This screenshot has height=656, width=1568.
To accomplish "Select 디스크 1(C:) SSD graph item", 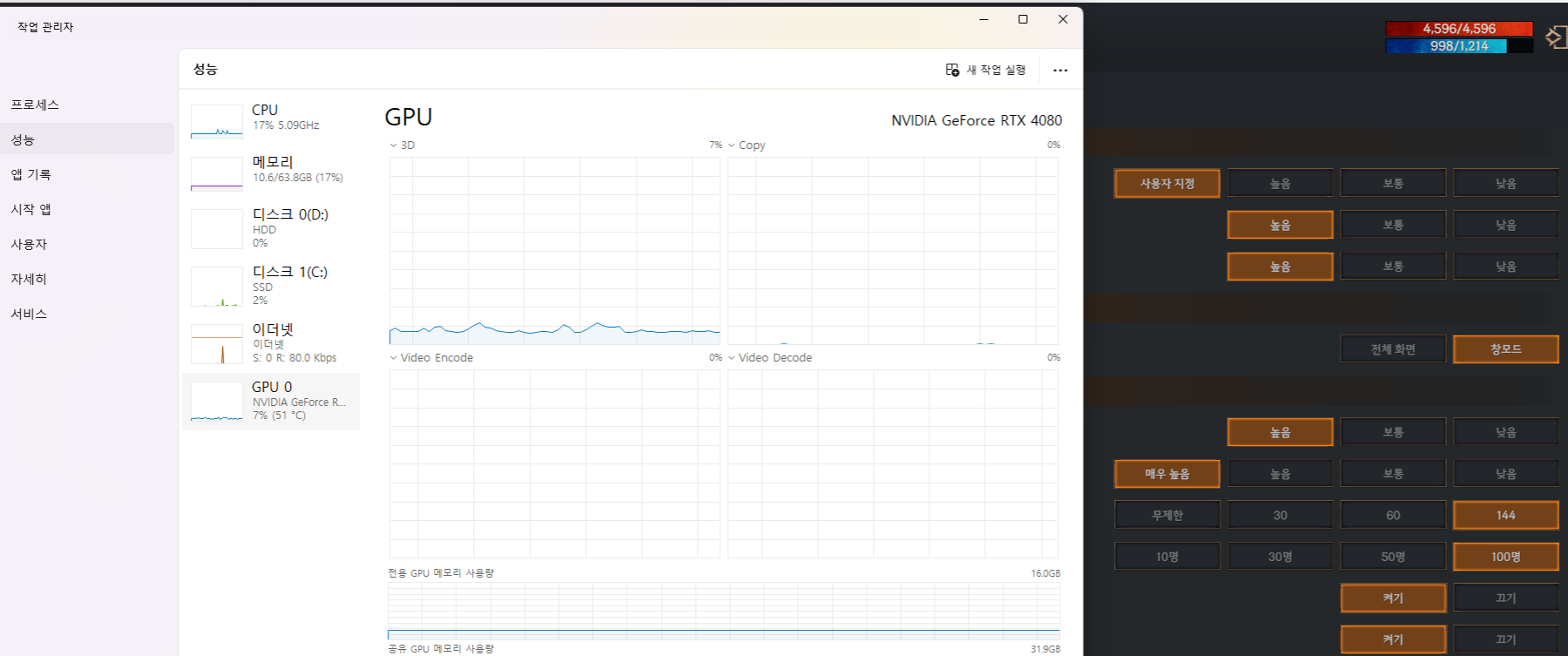I will coord(217,286).
